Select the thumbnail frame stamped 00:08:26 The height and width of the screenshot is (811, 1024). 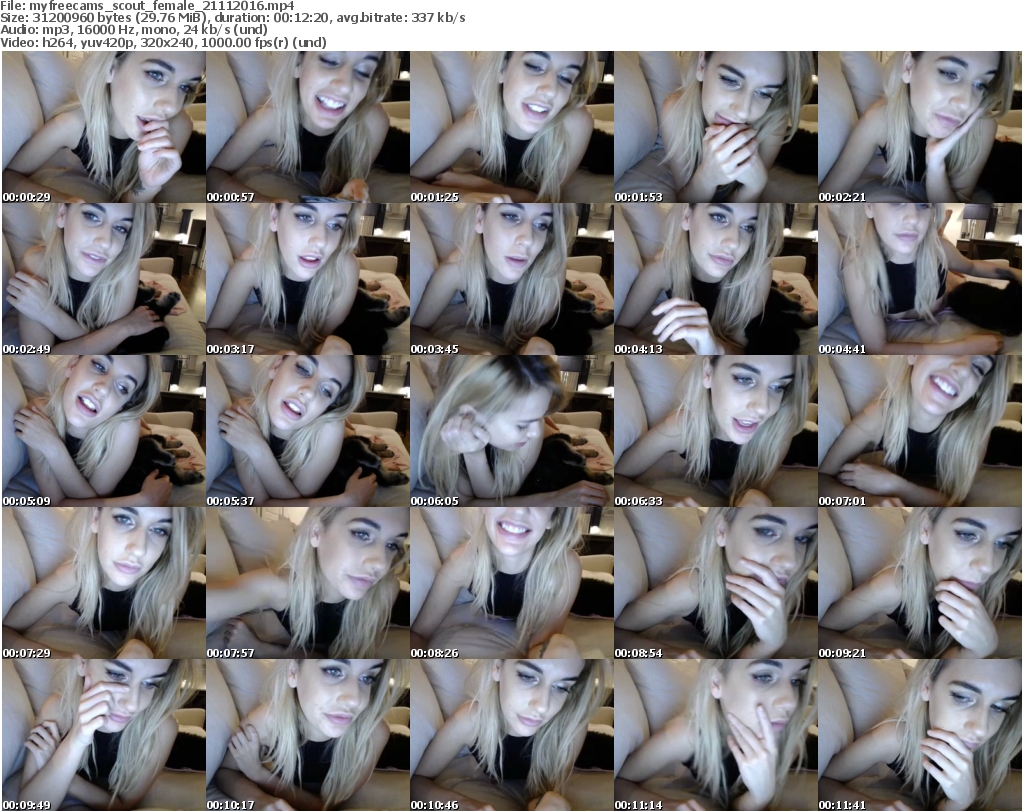(512, 583)
